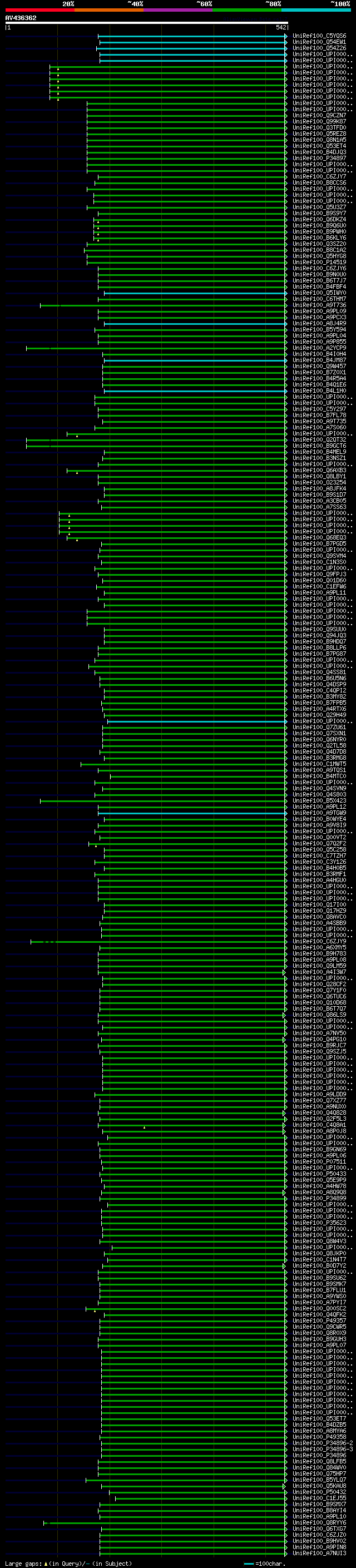Screen dimensions: 356x1568
Task: Click the white query sequence ruler bar
Action: 147,22
